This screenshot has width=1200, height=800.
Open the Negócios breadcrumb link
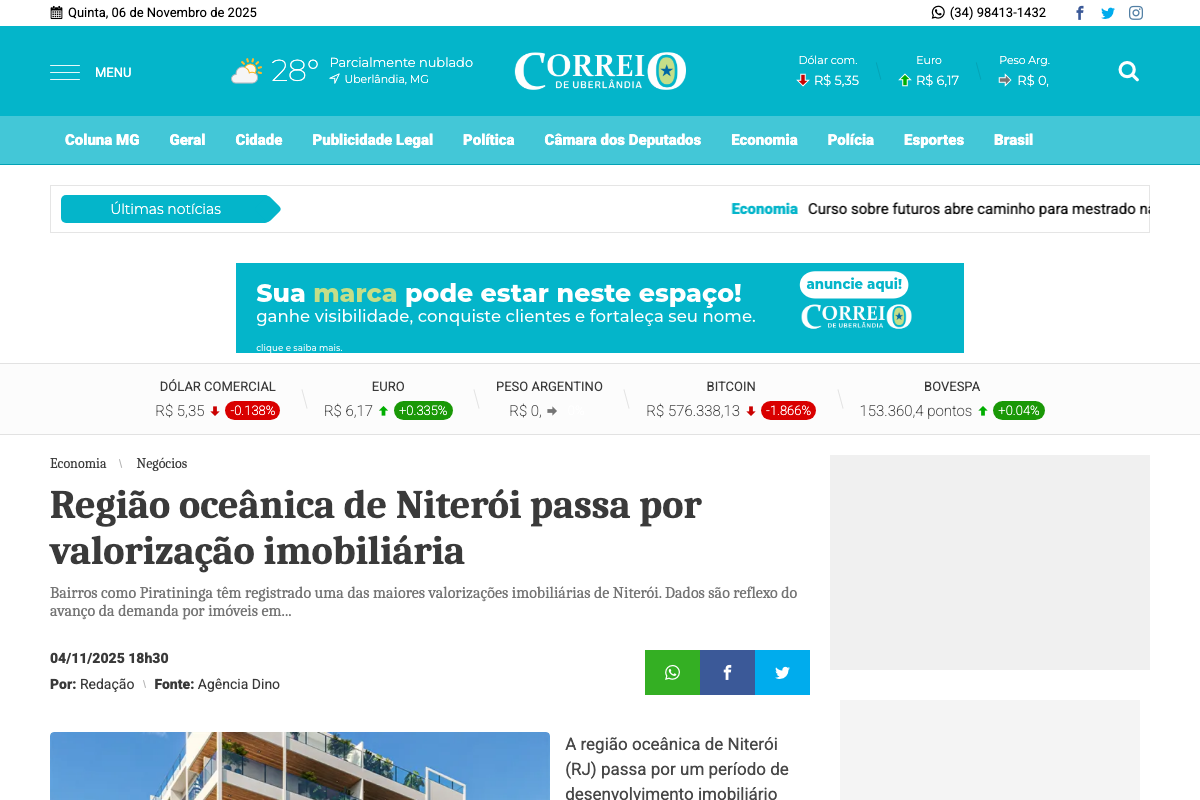tap(162, 463)
